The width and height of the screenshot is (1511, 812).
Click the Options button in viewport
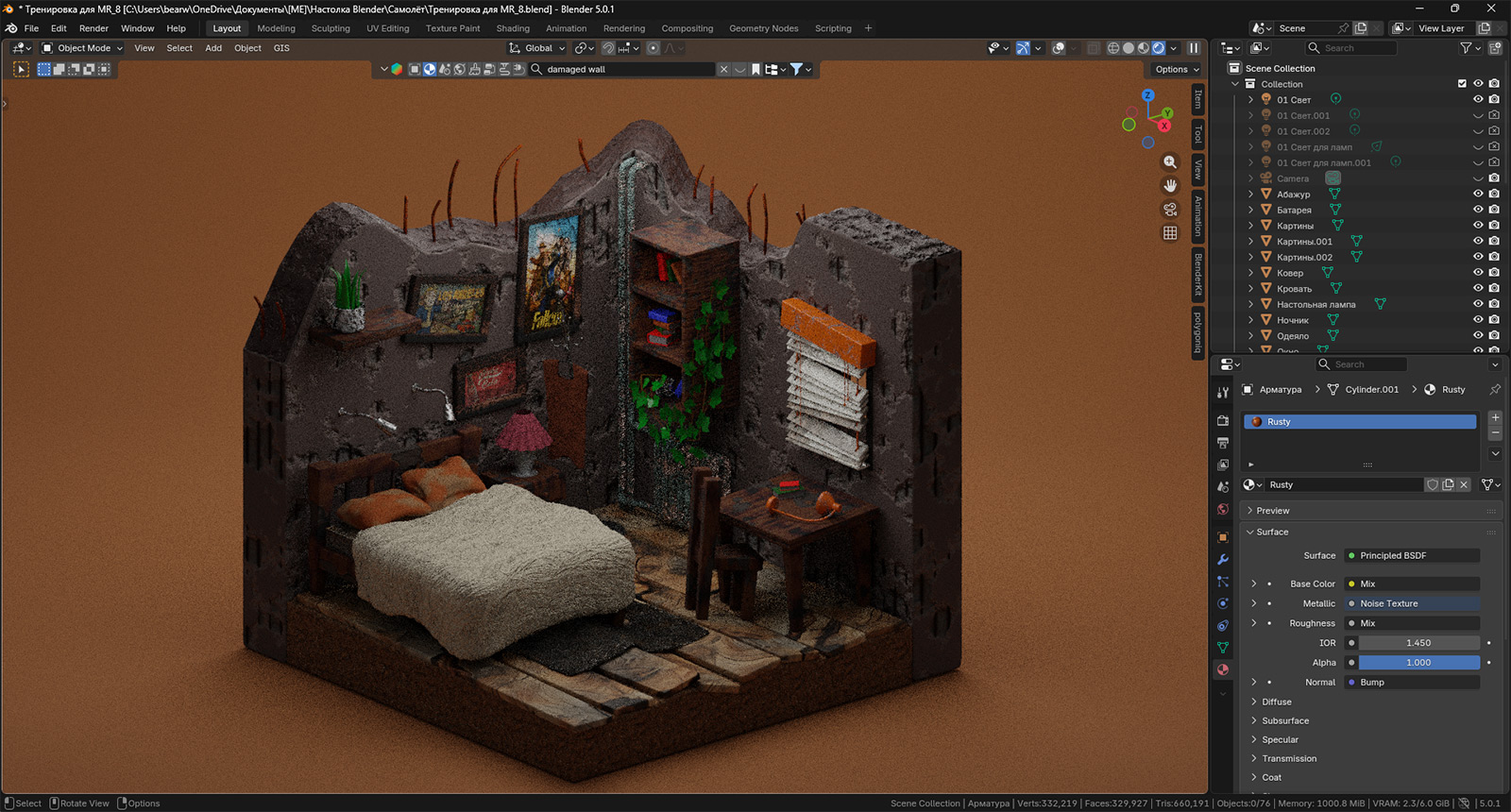click(x=1176, y=69)
